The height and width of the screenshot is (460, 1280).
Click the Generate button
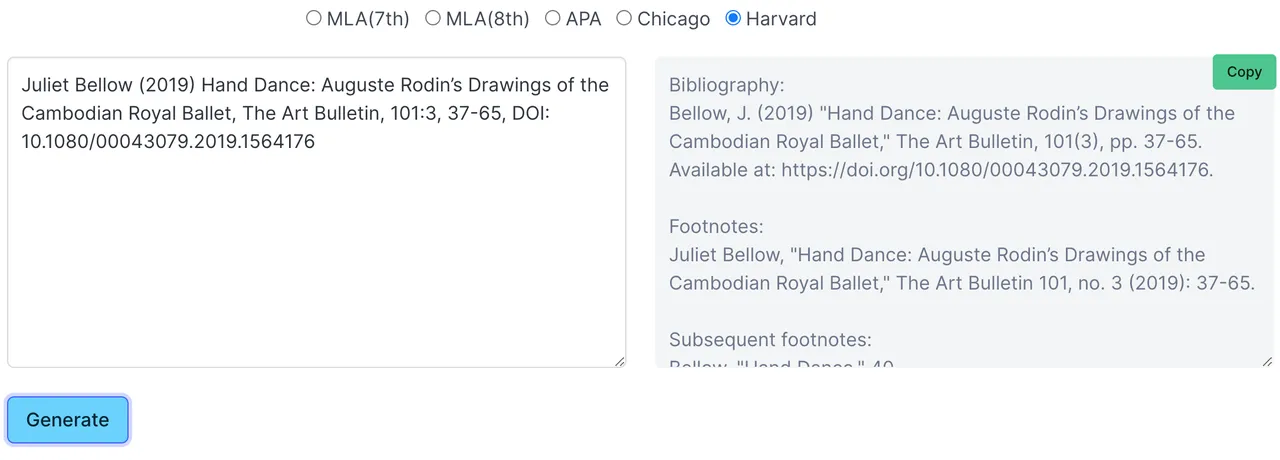[x=68, y=420]
